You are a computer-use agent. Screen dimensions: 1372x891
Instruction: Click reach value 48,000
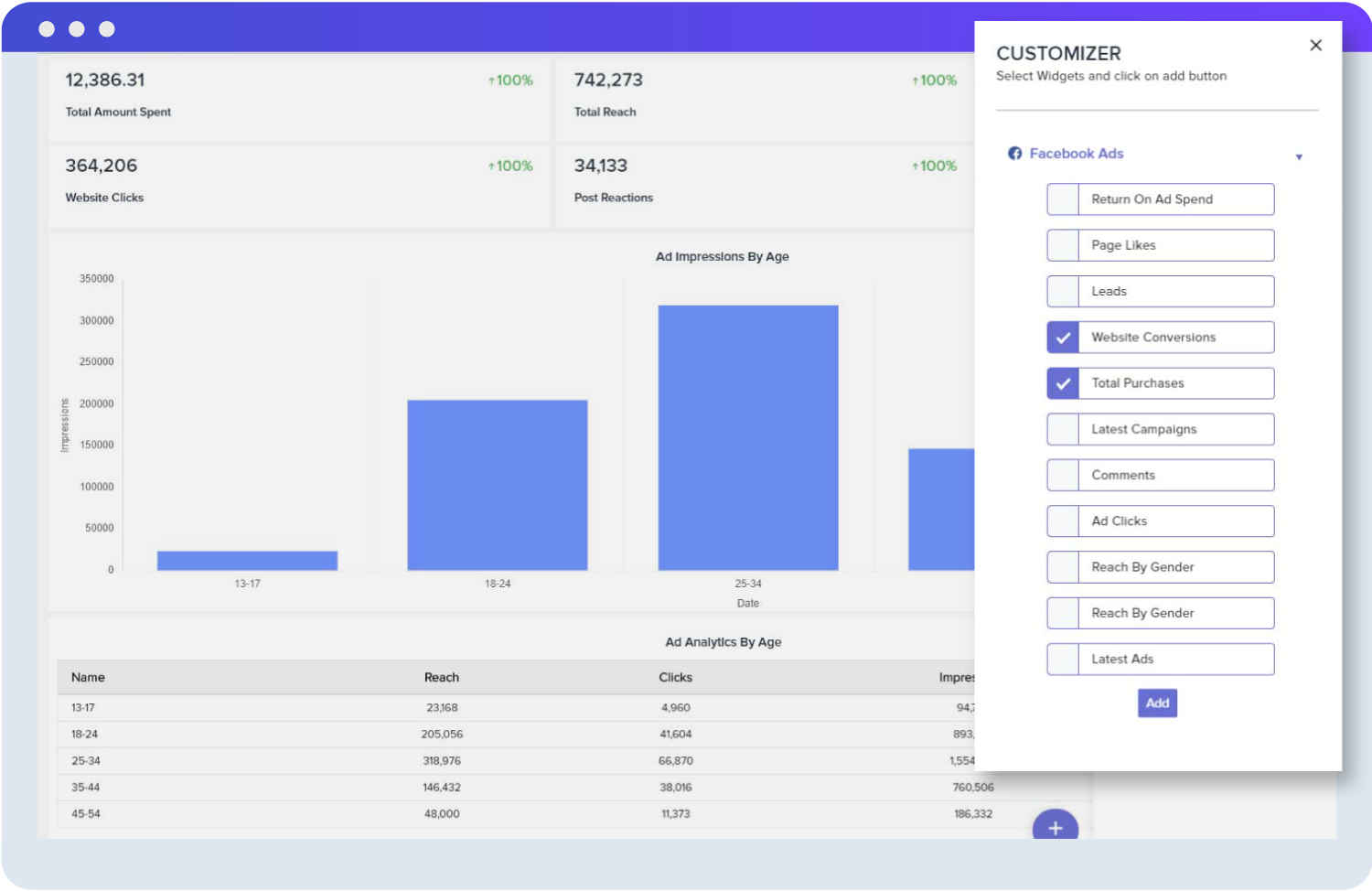point(442,814)
